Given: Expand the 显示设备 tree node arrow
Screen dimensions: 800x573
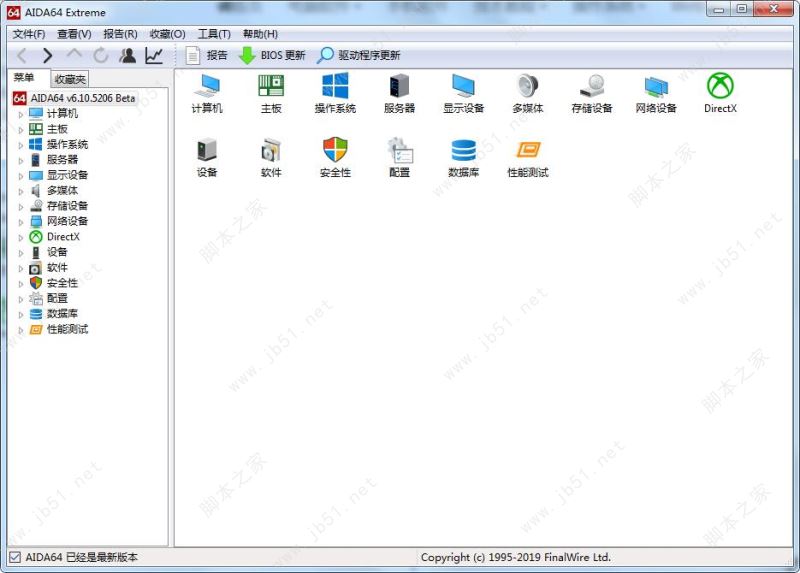Looking at the screenshot, I should click(20, 176).
